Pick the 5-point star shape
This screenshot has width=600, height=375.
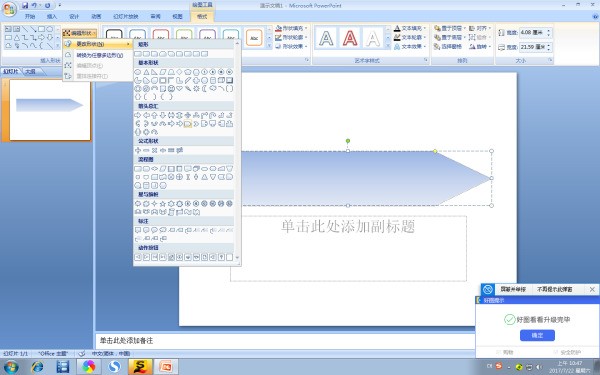[163, 204]
